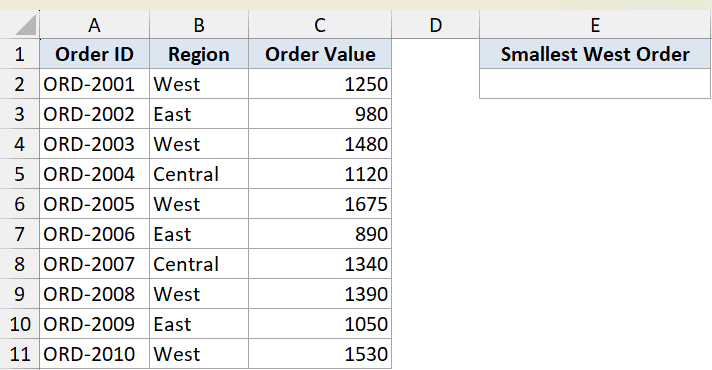
Task: Select the Central region cell for ORD-2007
Action: point(199,264)
